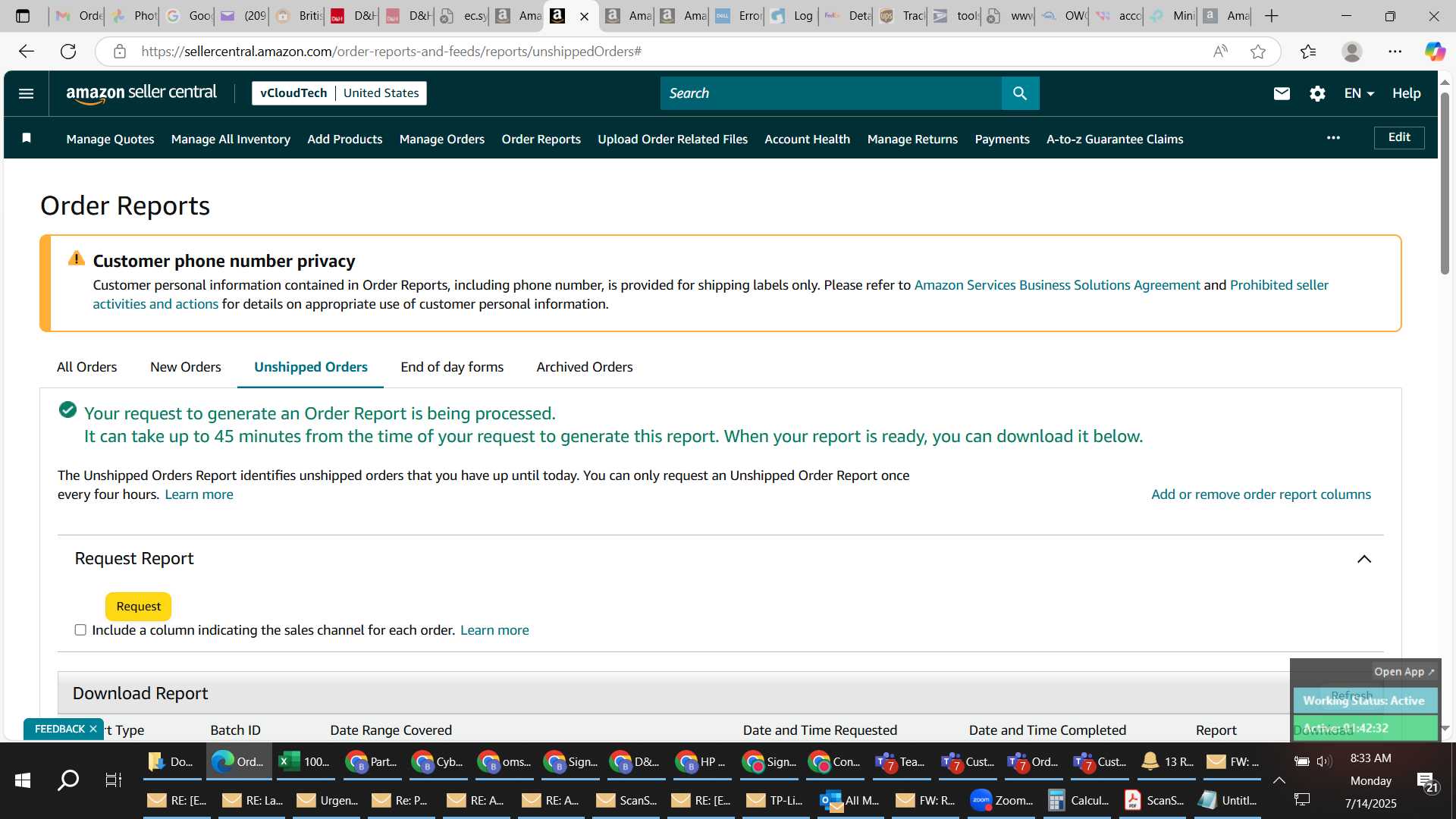Image resolution: width=1456 pixels, height=819 pixels.
Task: Open Calculator from the taskbar
Action: pyautogui.click(x=1078, y=800)
